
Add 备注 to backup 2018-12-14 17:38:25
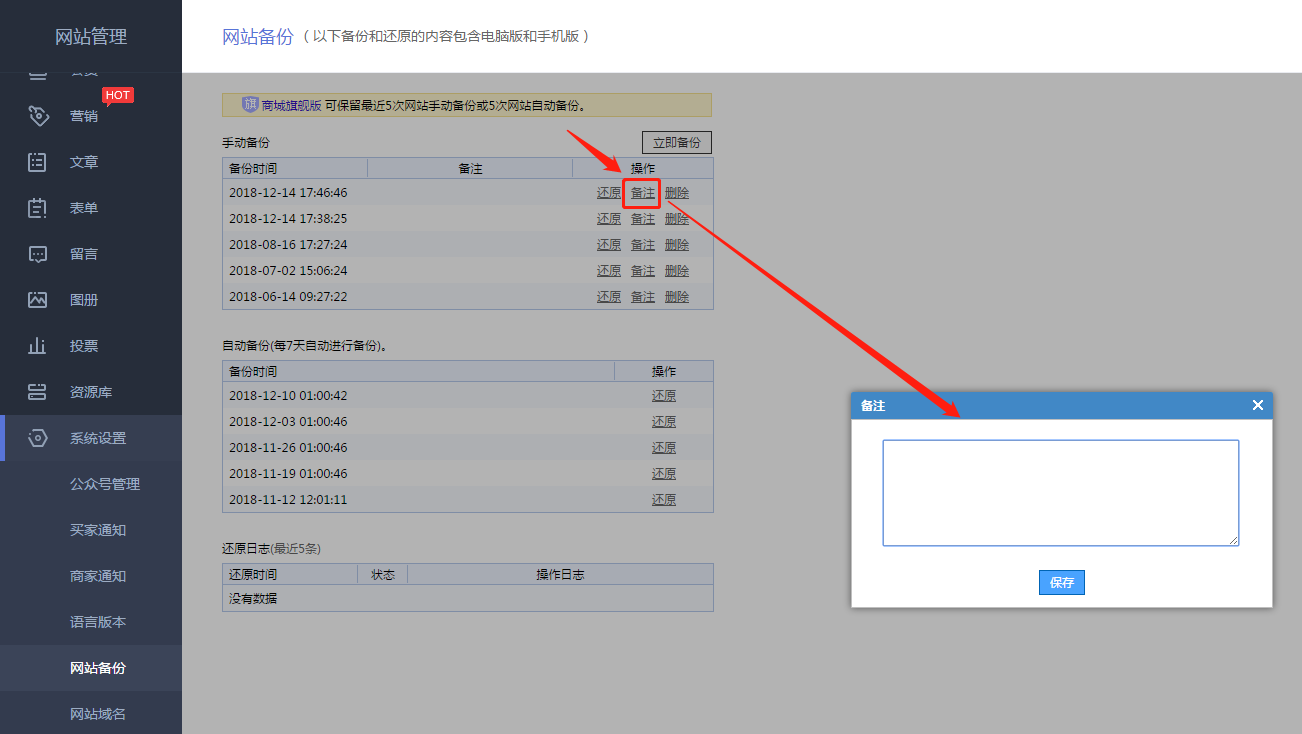[x=643, y=219]
